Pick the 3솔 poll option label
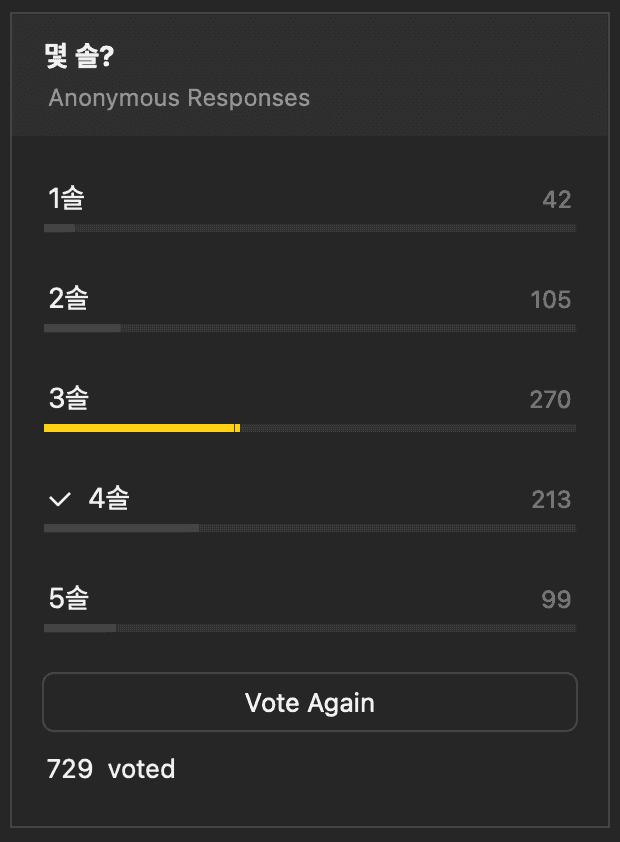Screen dimensions: 620x842 (68, 399)
